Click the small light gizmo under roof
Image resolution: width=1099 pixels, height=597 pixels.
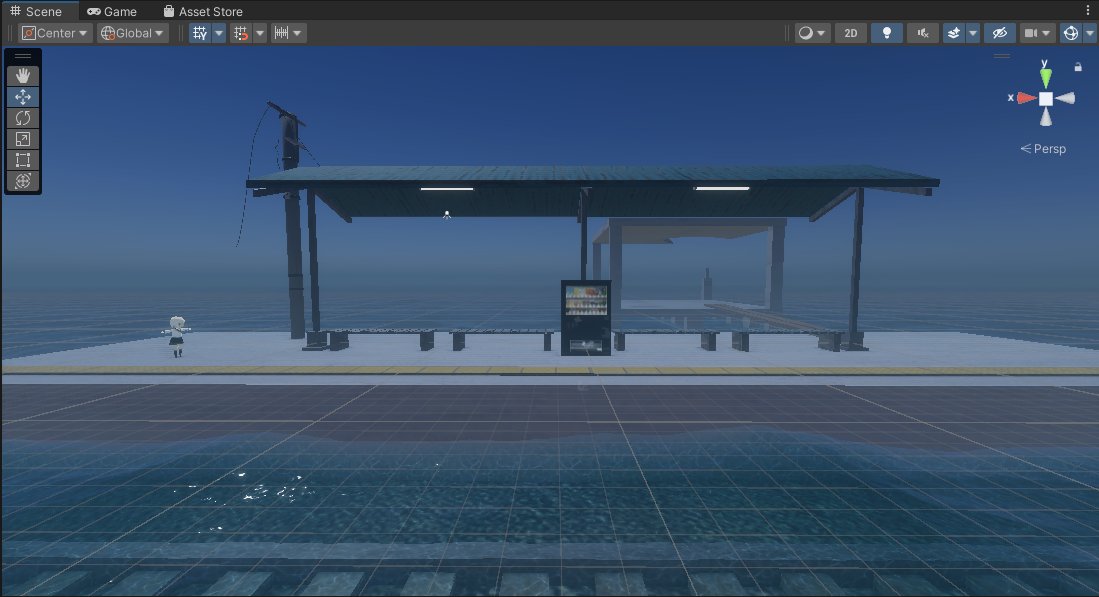tap(446, 215)
